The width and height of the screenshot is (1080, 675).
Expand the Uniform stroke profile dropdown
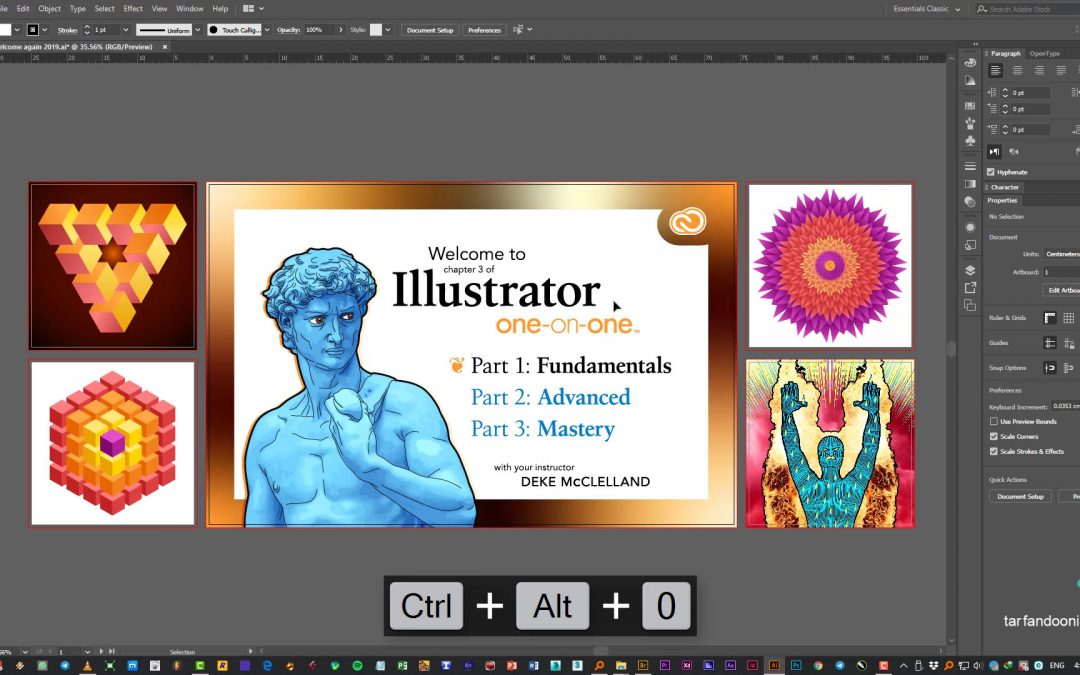click(x=198, y=30)
